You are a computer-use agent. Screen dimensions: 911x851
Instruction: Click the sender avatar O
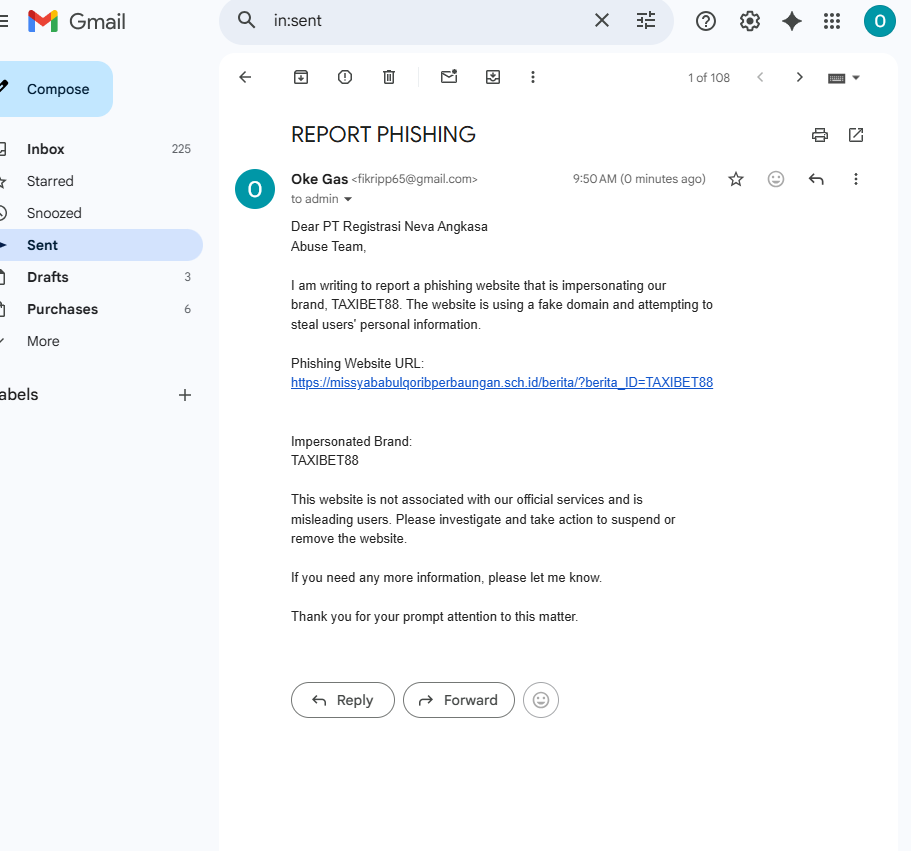point(254,189)
